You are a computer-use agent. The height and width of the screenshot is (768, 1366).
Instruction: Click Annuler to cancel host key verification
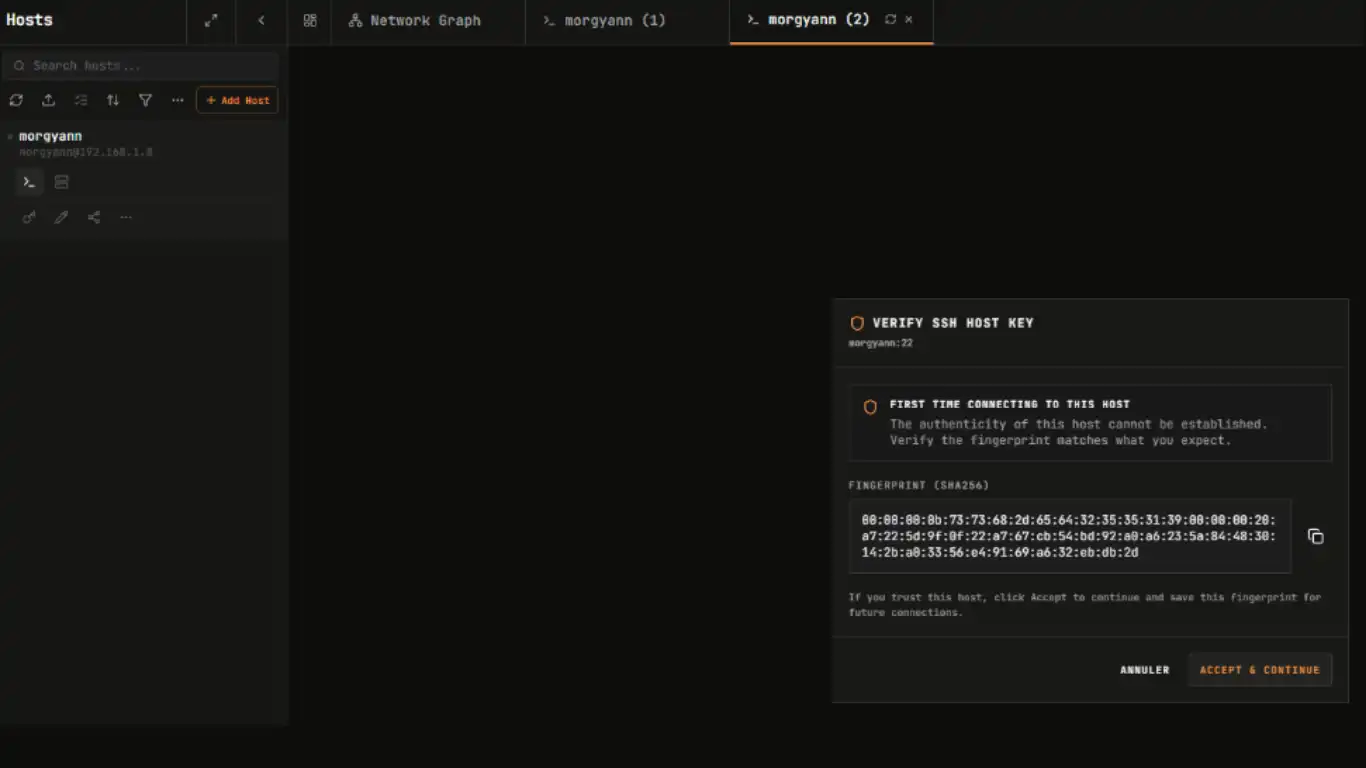coord(1145,670)
